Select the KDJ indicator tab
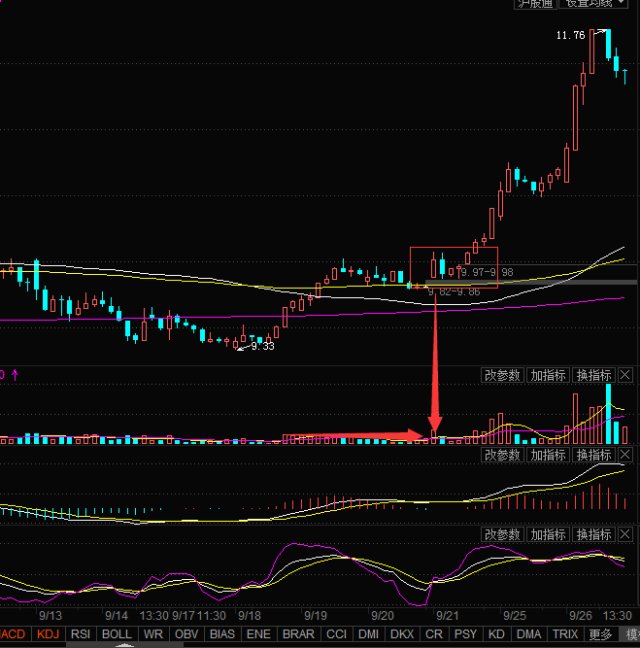The width and height of the screenshot is (640, 648). pos(48,634)
